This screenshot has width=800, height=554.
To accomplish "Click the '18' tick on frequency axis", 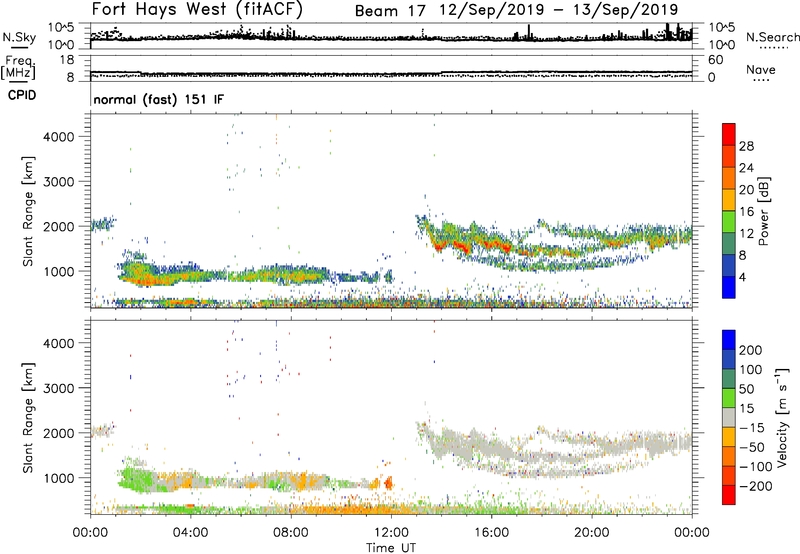I will (67, 60).
